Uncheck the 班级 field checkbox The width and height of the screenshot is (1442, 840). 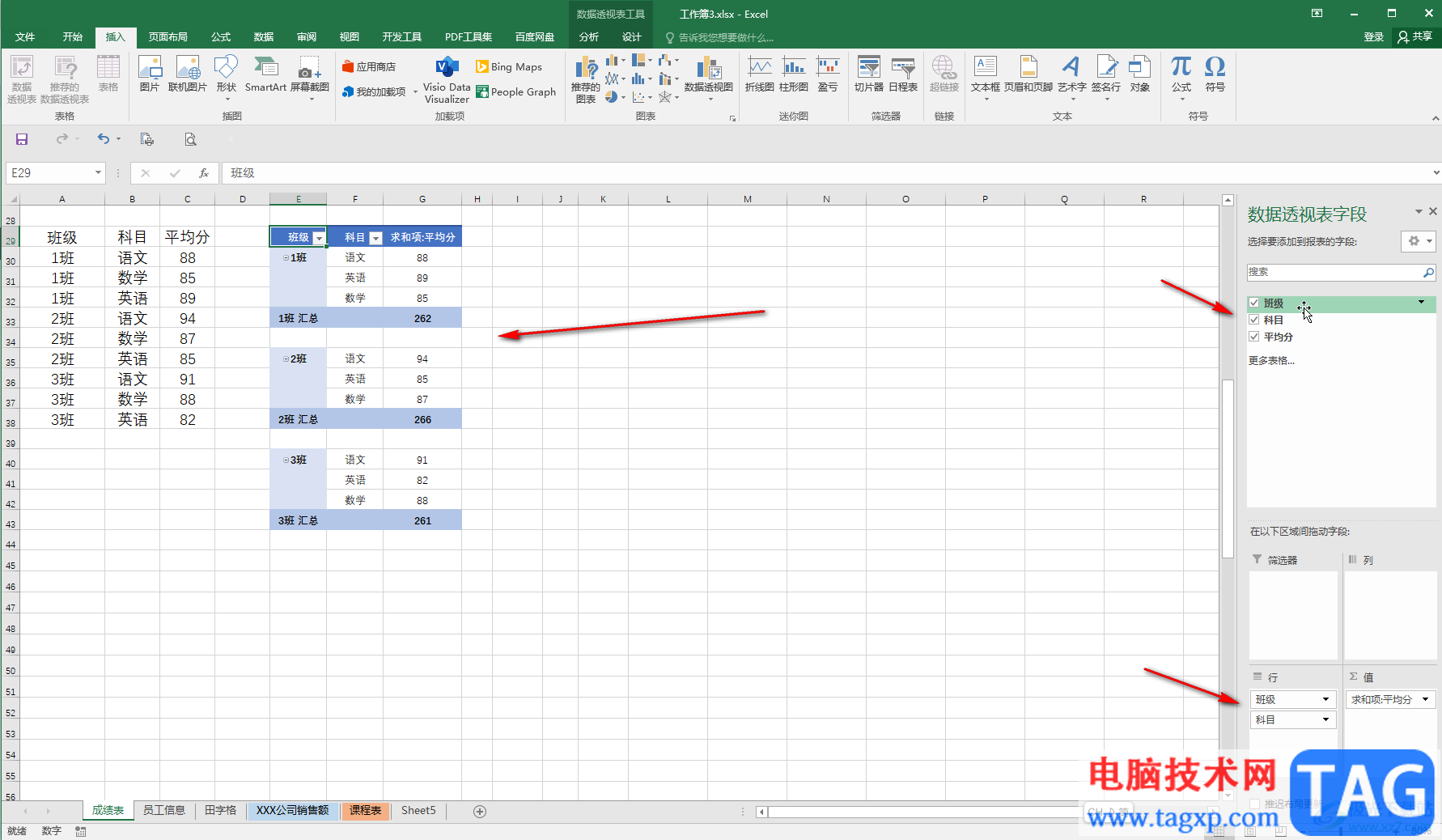pyautogui.click(x=1254, y=303)
